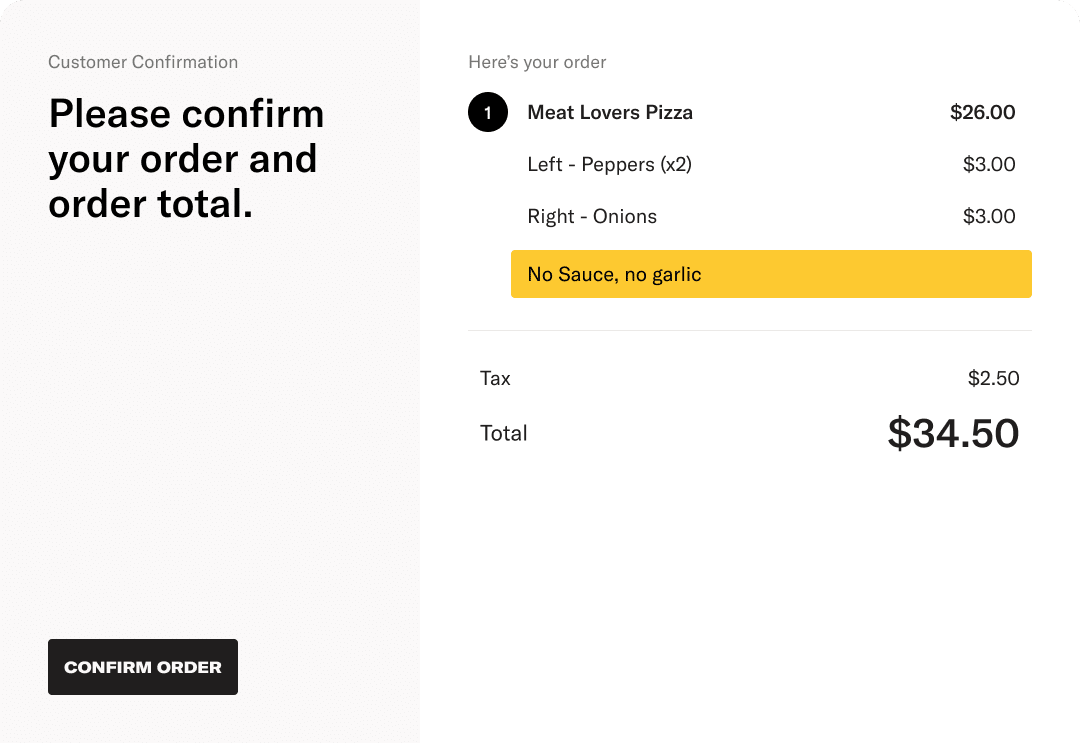Select the Right - Onions topping line
This screenshot has width=1080, height=743.
592,216
